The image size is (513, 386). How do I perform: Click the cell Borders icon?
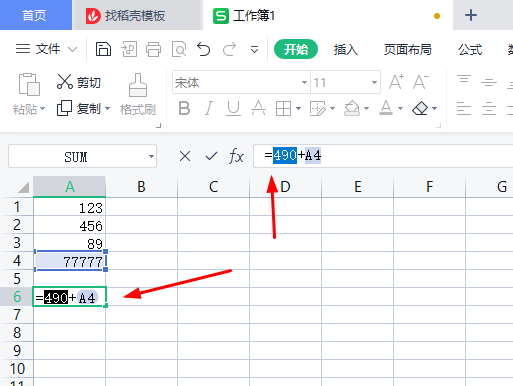pyautogui.click(x=283, y=109)
